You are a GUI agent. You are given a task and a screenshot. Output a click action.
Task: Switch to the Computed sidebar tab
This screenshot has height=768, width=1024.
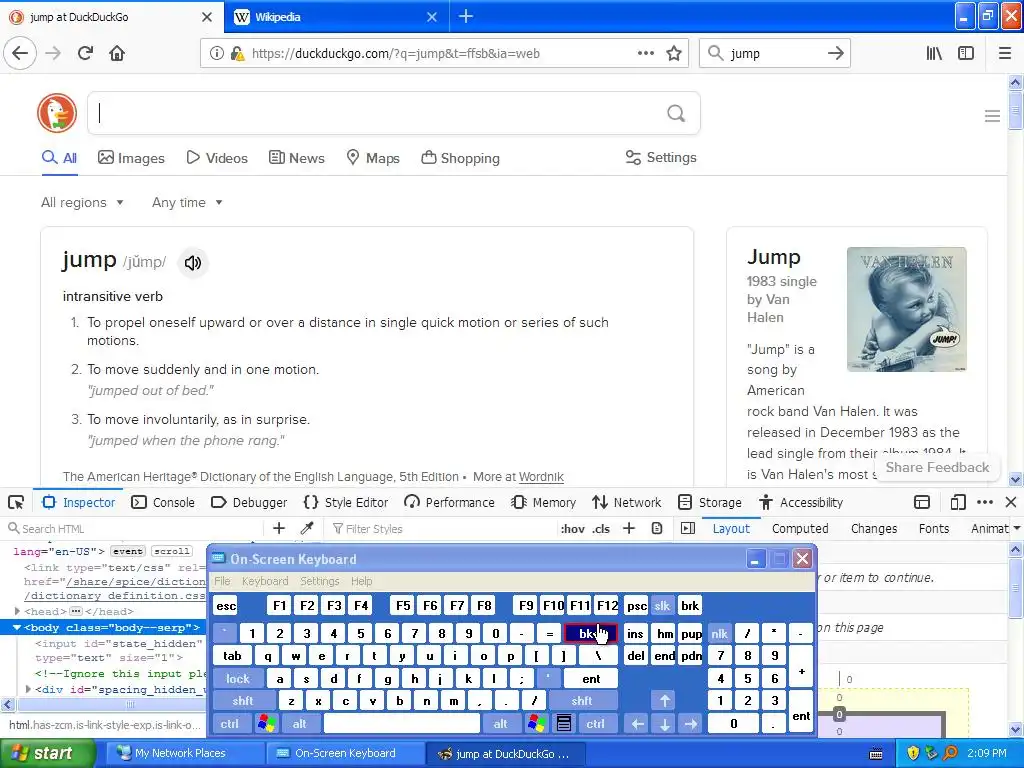click(800, 528)
